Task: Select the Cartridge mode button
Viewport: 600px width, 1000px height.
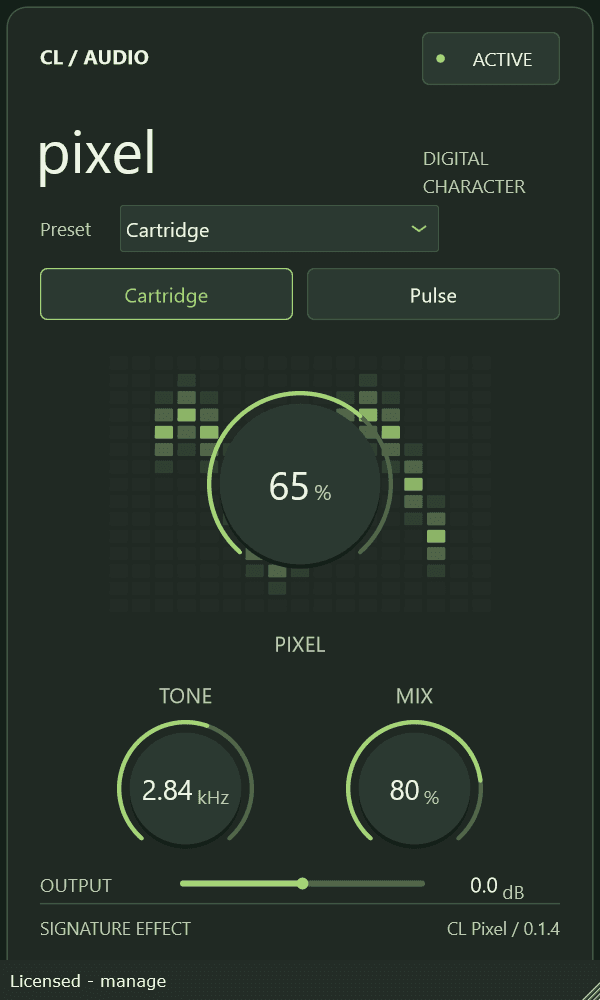Action: [x=166, y=294]
